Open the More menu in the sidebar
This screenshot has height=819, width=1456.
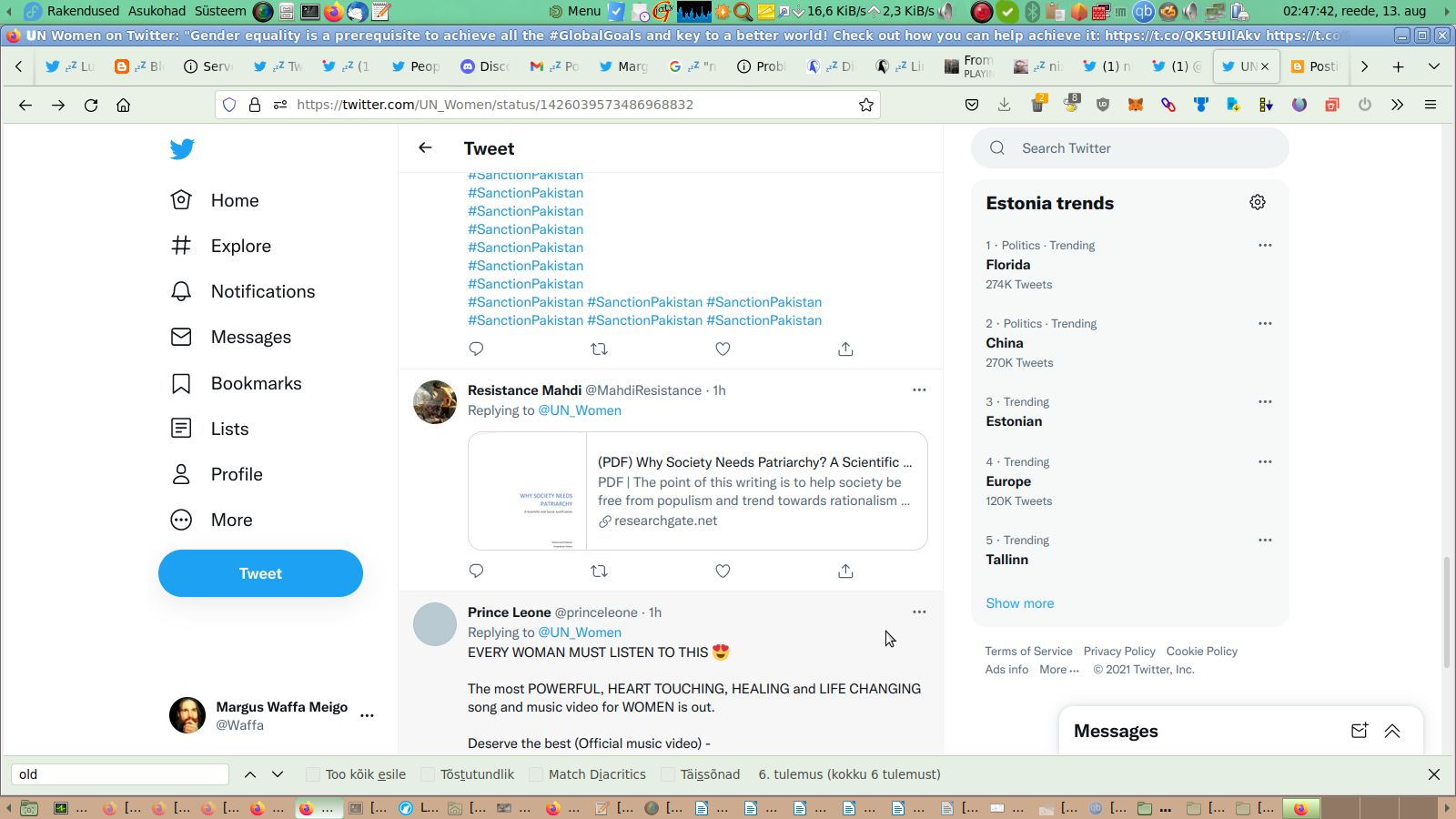pos(211,520)
